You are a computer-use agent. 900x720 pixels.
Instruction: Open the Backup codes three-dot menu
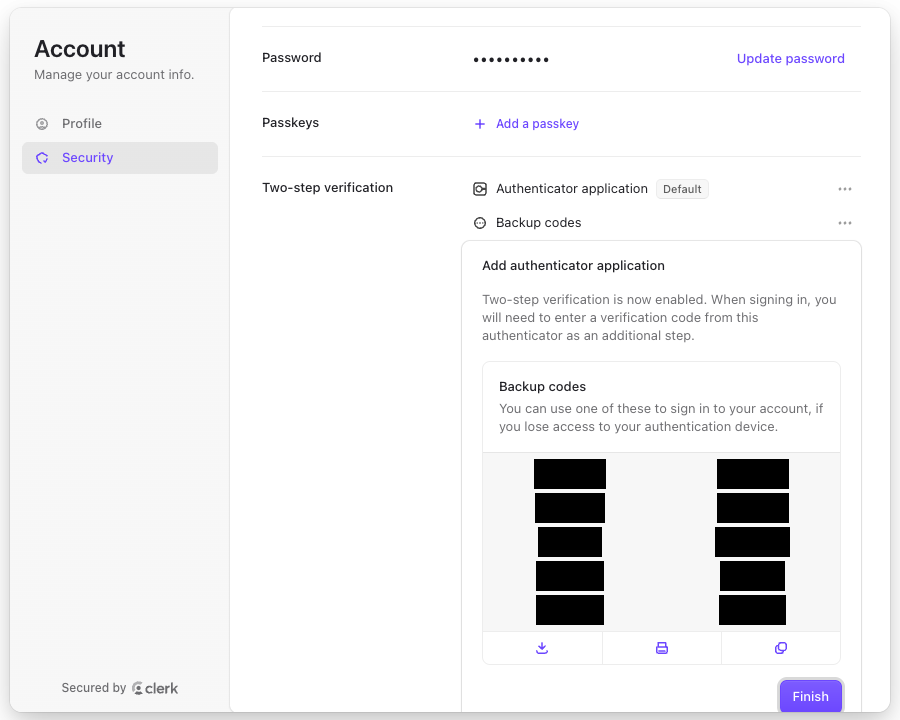click(845, 223)
